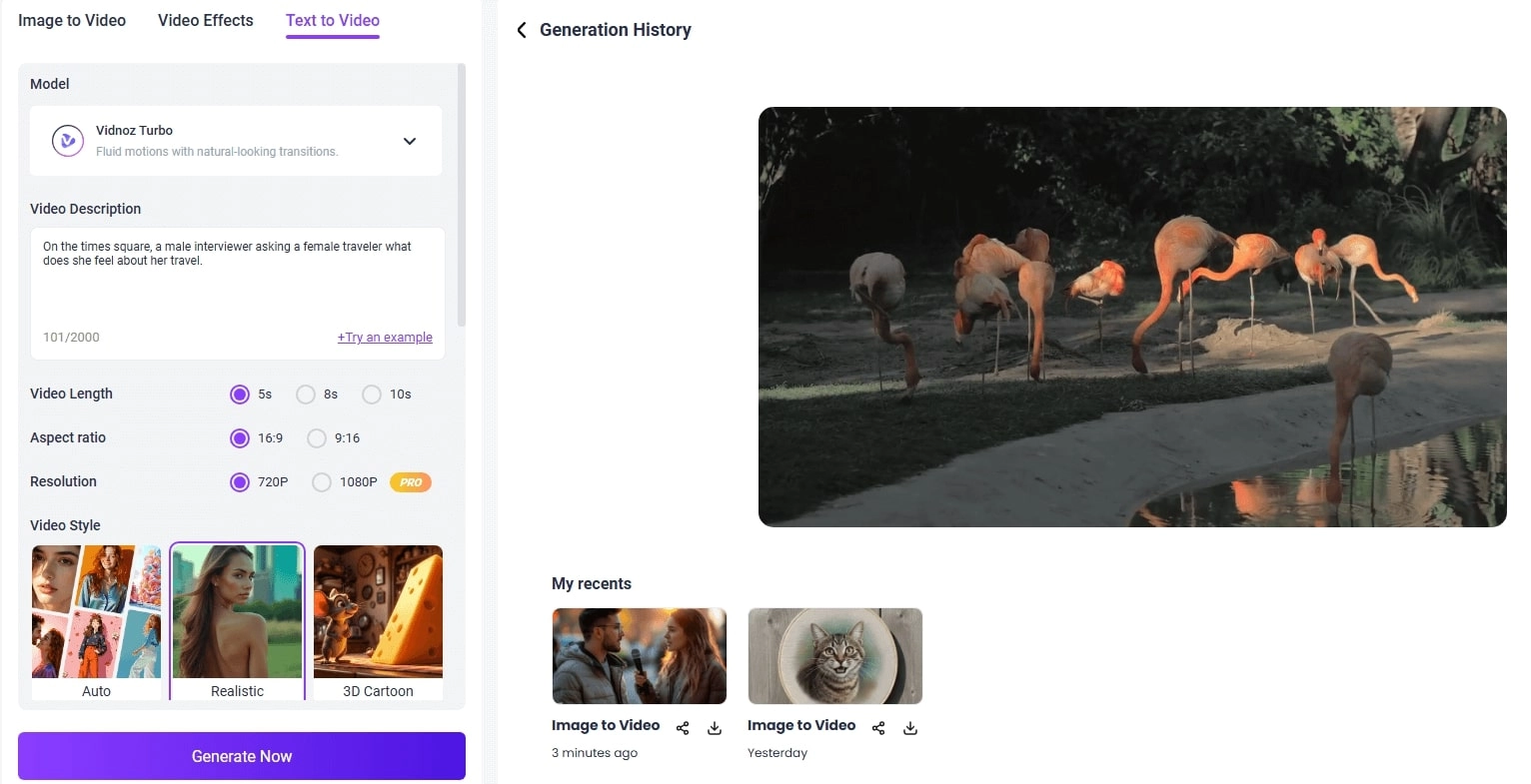Click the share icon next to the 3-minutes-ago video
This screenshot has height=784, width=1531.
[x=683, y=727]
